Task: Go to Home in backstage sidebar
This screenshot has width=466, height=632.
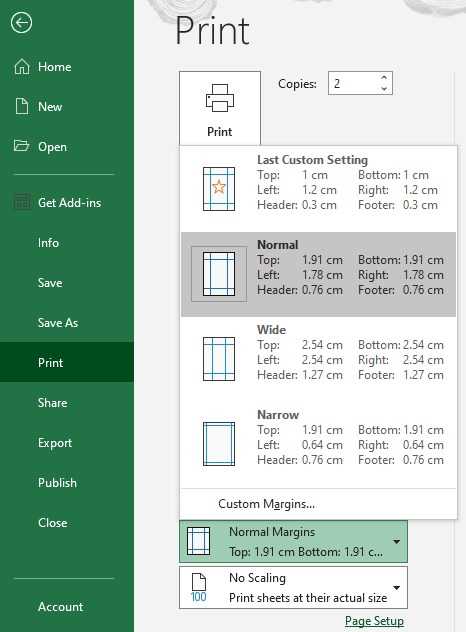Action: click(x=54, y=67)
